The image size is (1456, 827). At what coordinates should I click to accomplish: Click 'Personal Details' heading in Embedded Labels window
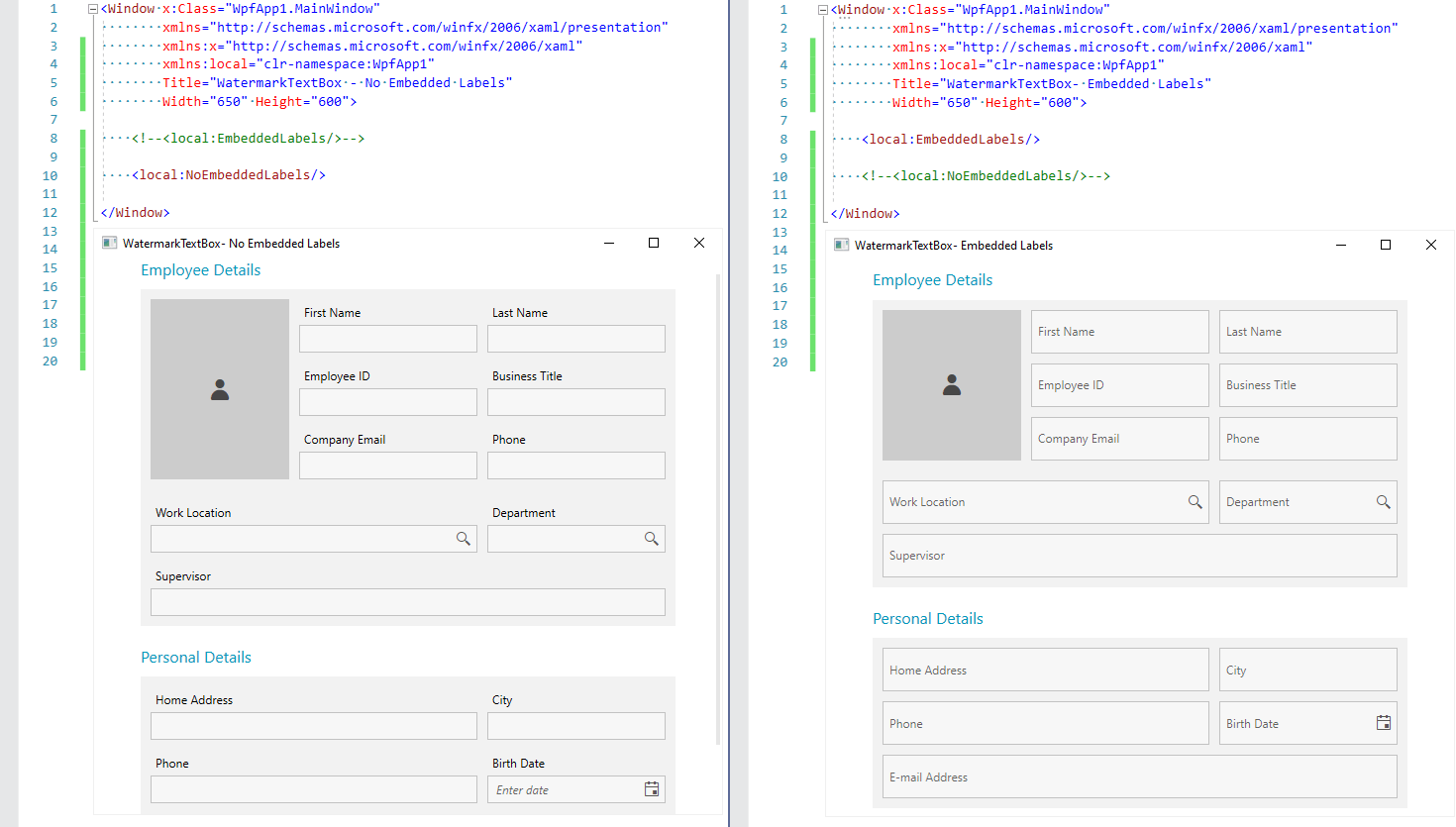928,619
